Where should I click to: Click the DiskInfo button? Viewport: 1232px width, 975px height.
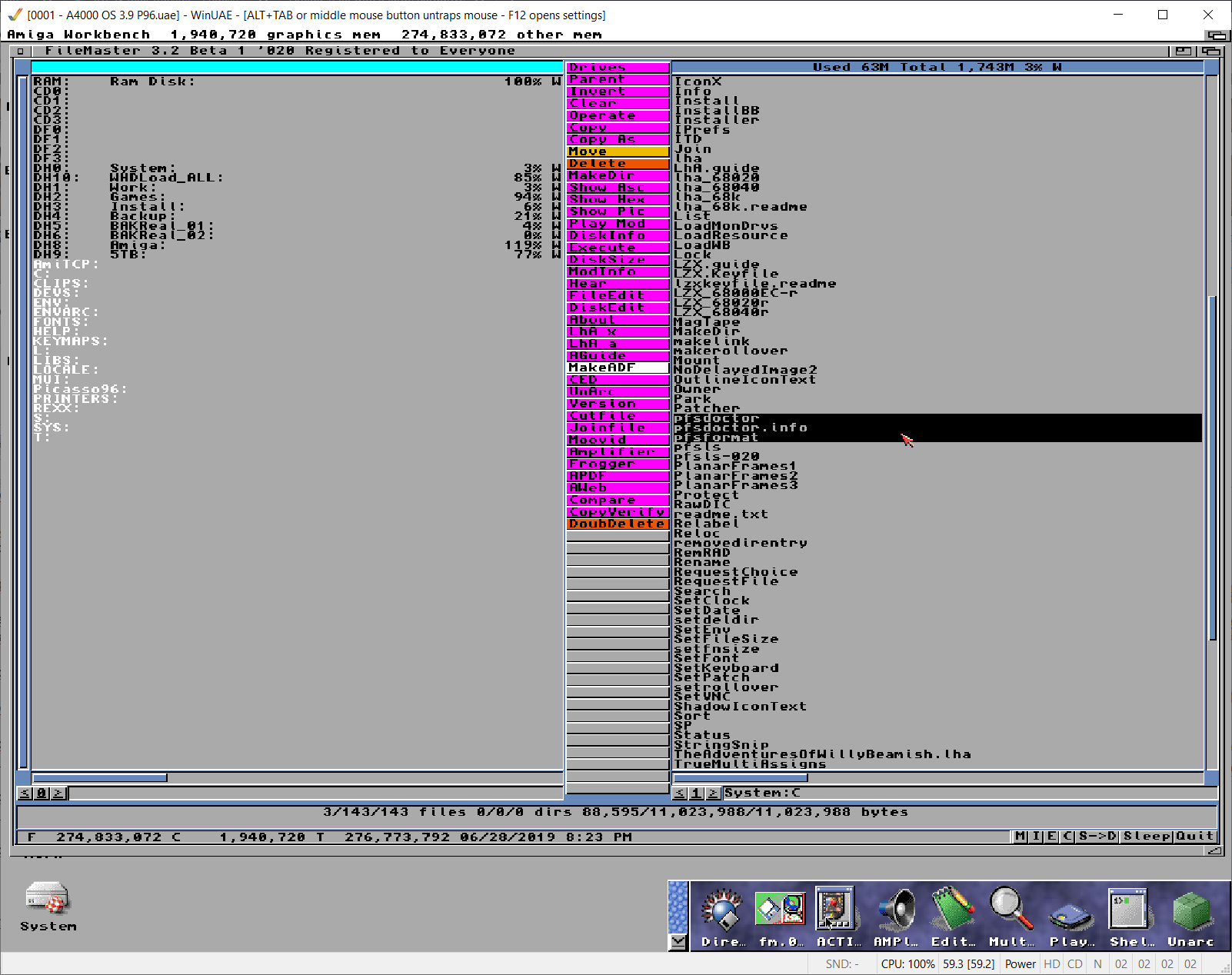click(618, 235)
